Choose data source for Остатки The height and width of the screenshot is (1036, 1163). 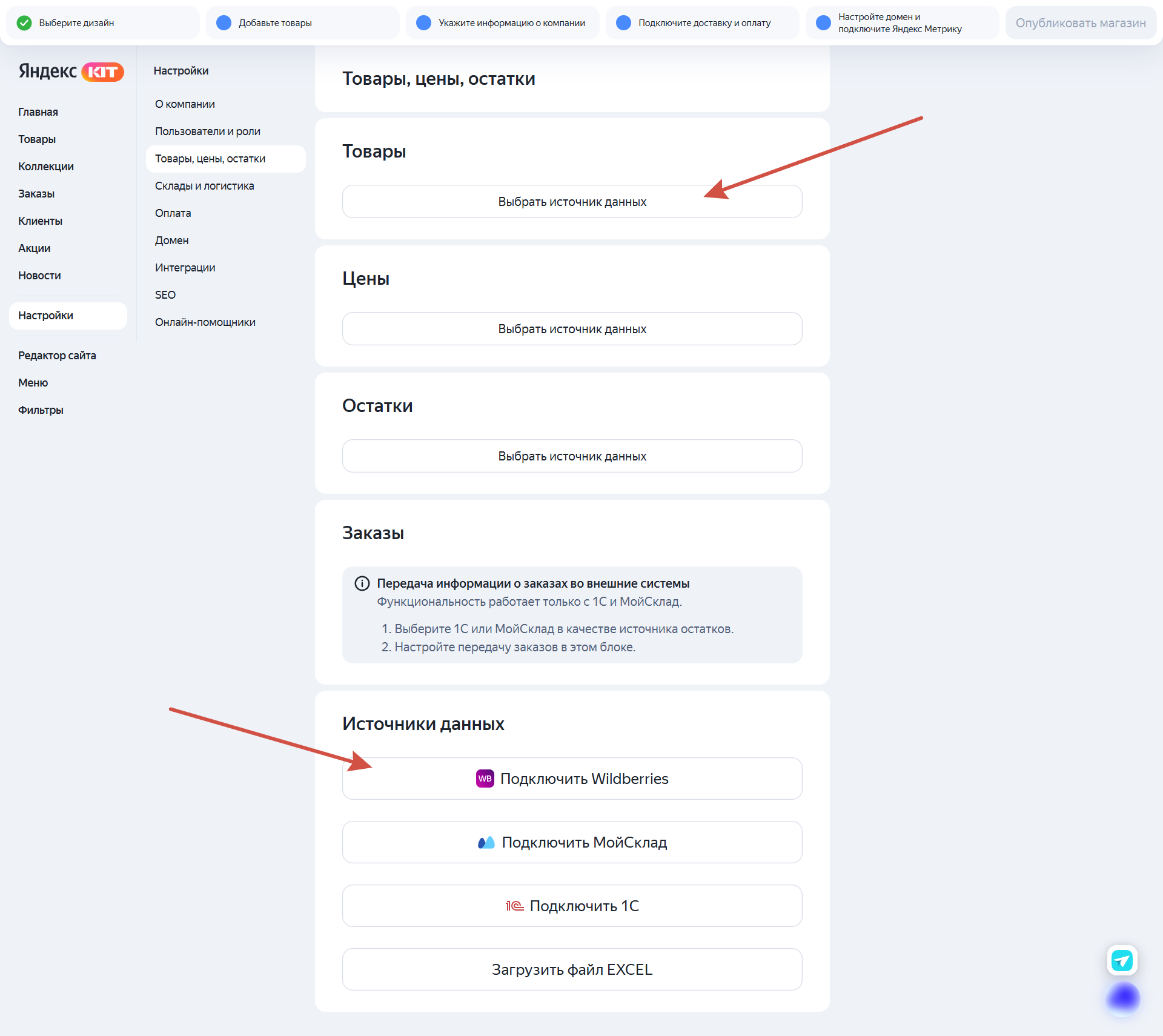pos(572,456)
